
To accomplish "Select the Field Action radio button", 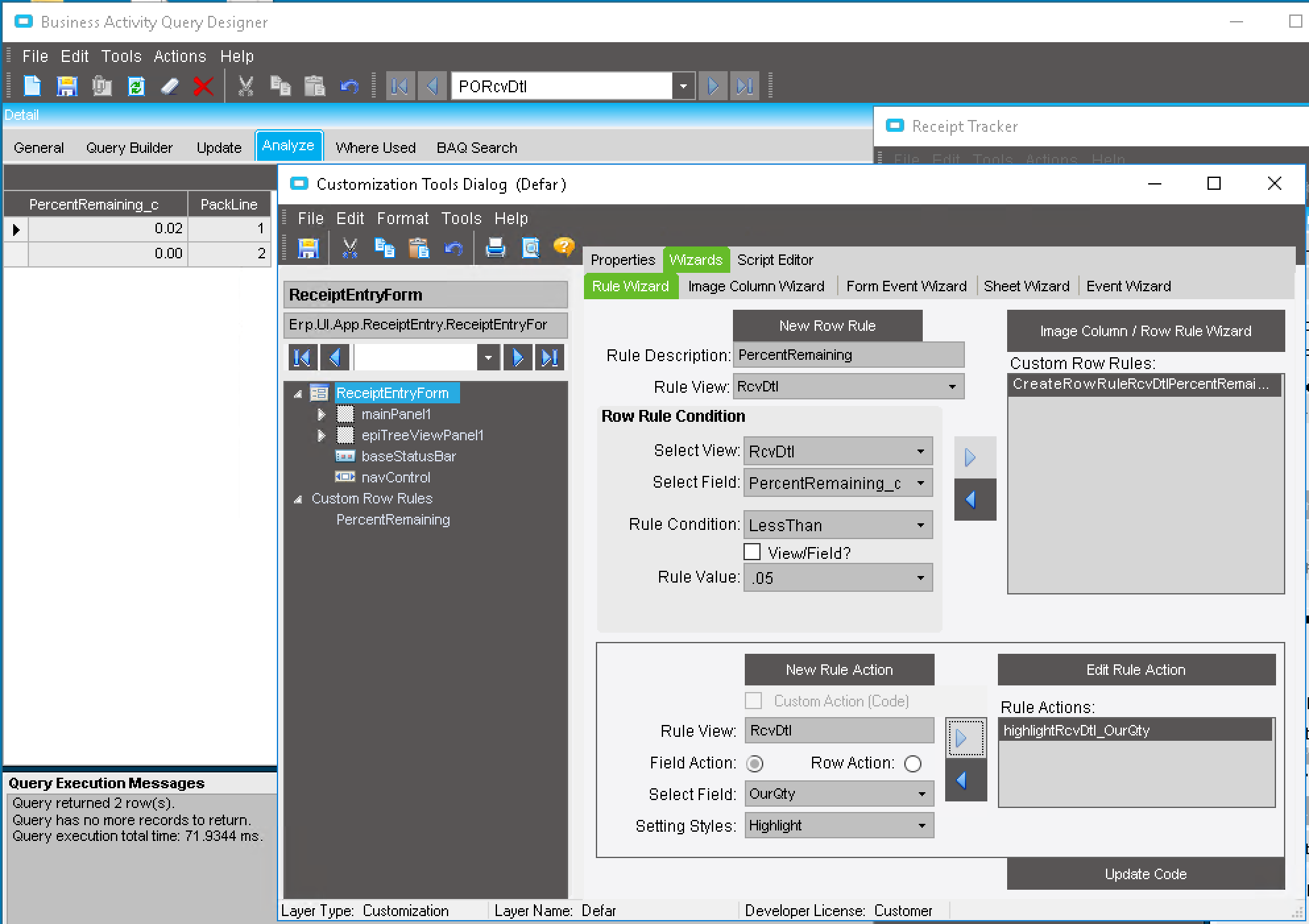I will click(x=755, y=764).
